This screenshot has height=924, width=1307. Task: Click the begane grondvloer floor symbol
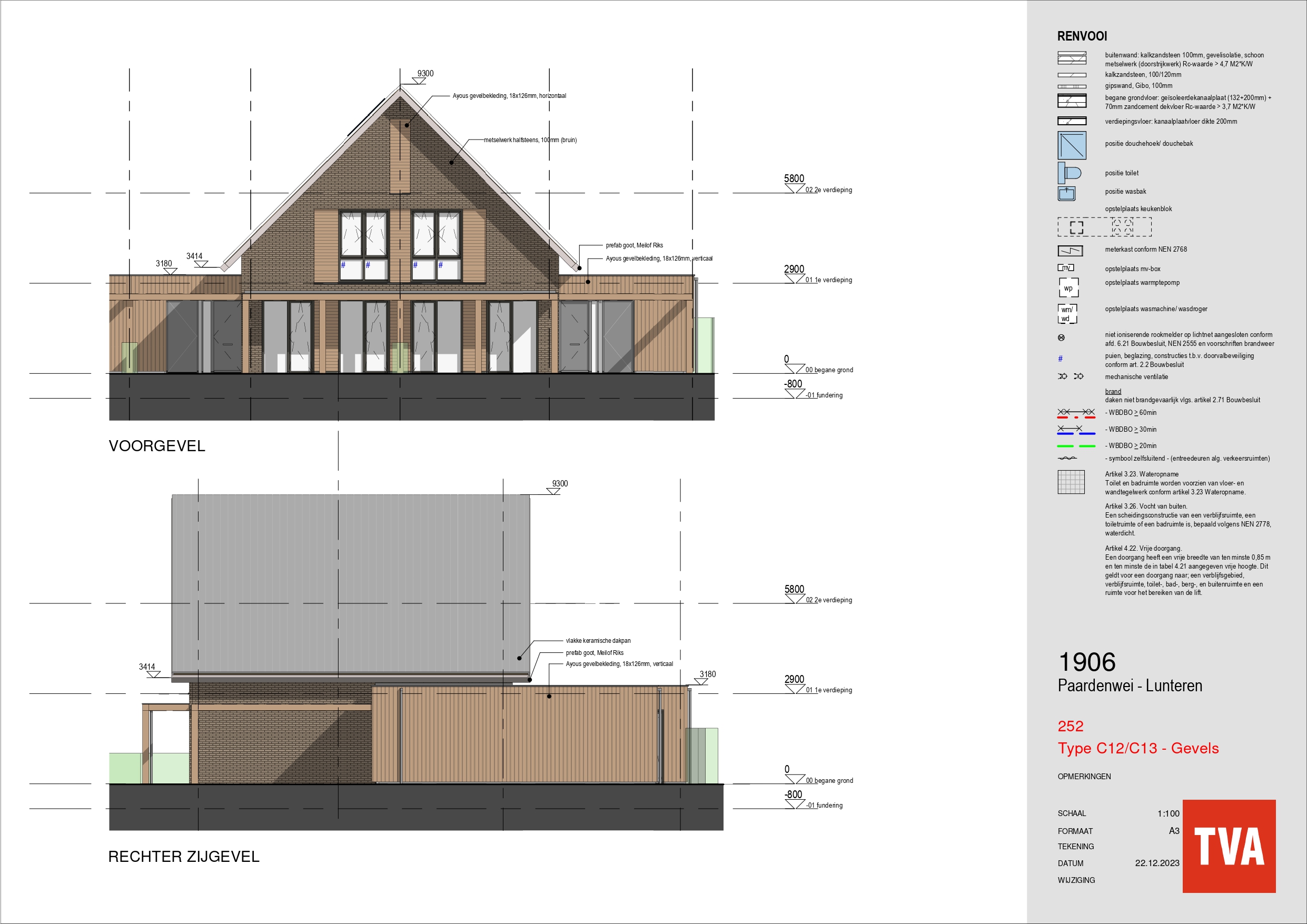[1071, 101]
